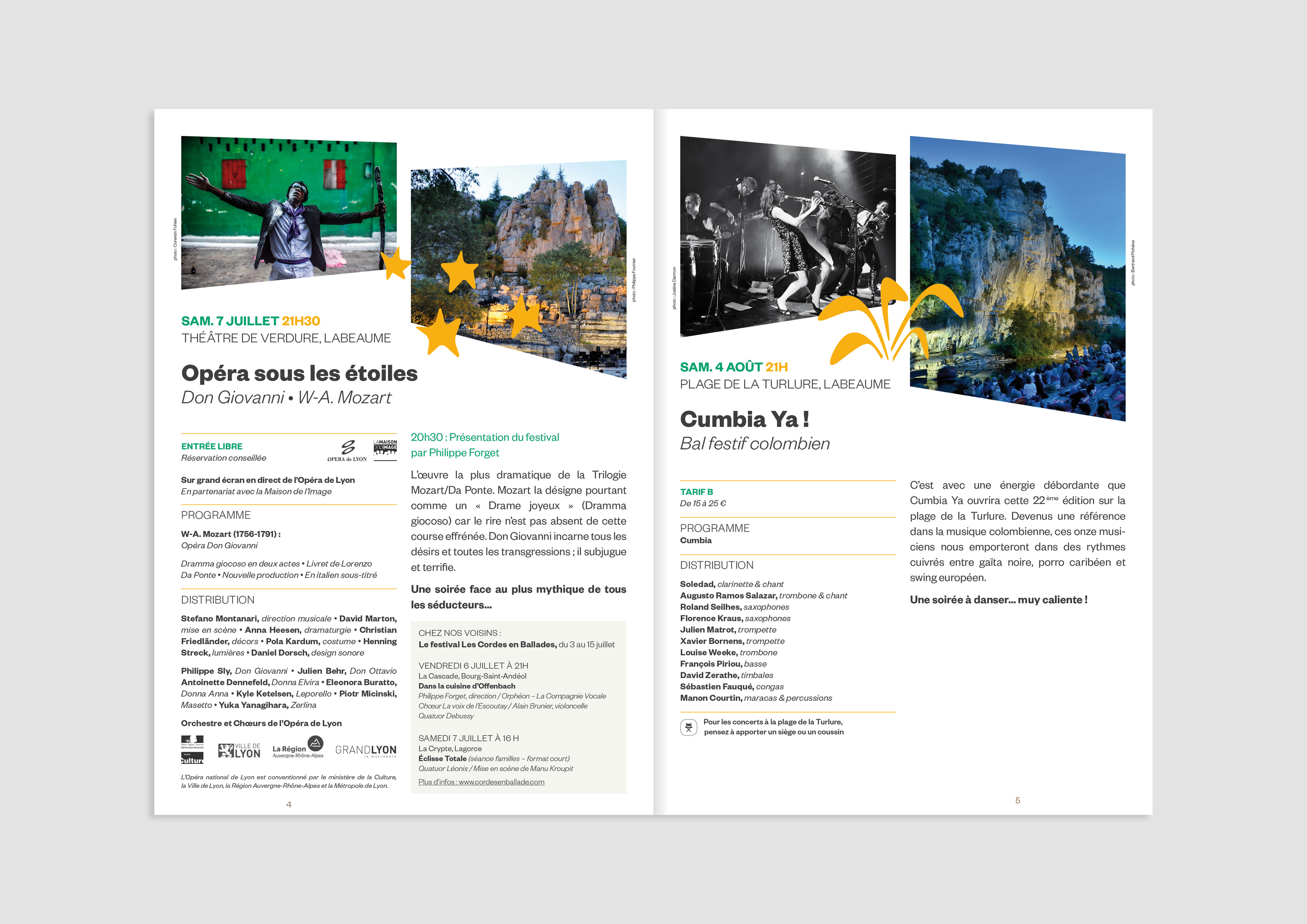Click the 'SAM. 4 AOÛT 21H' date heading

[x=734, y=367]
